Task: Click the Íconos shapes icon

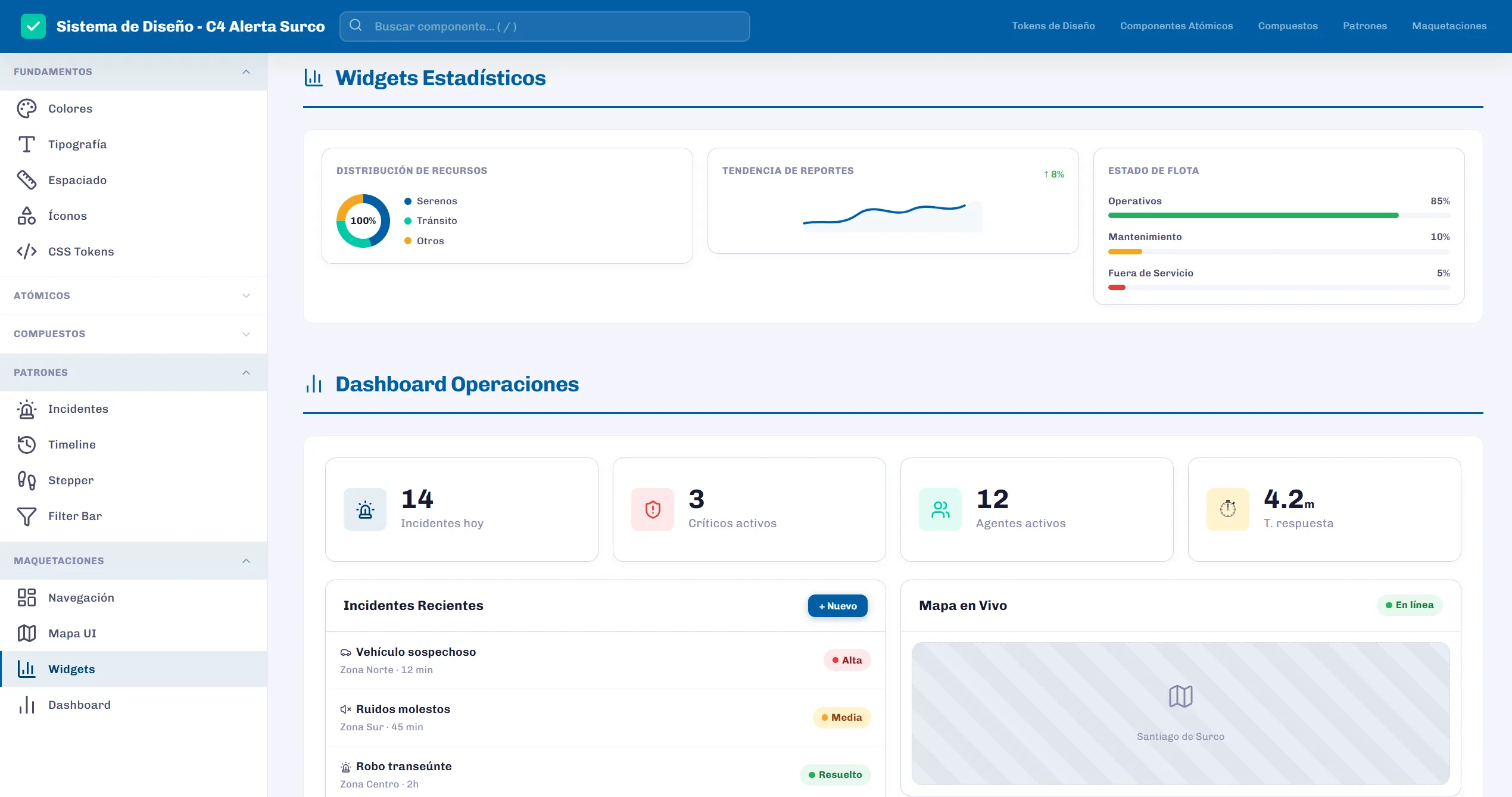Action: [27, 216]
